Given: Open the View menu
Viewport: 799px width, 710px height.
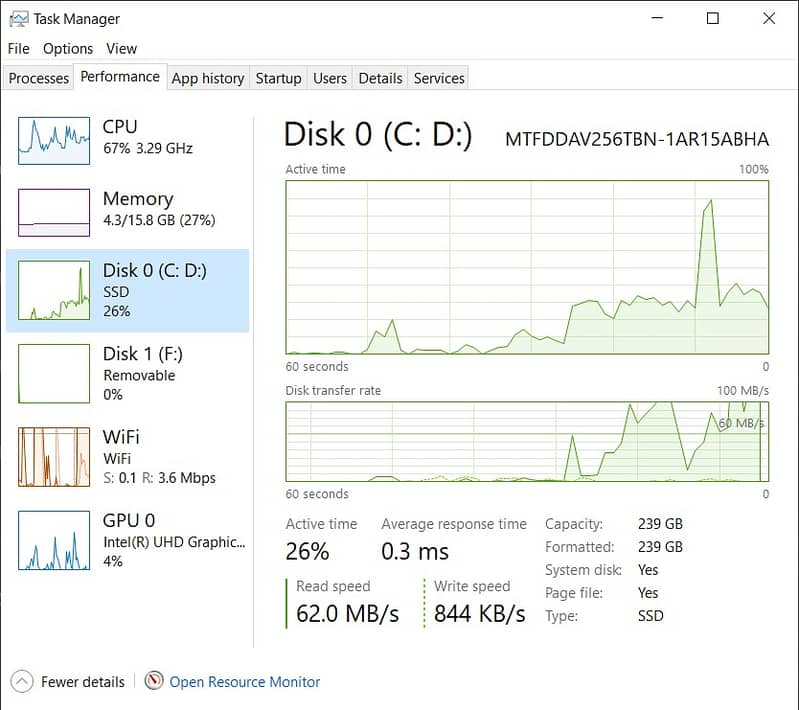Looking at the screenshot, I should tap(121, 48).
